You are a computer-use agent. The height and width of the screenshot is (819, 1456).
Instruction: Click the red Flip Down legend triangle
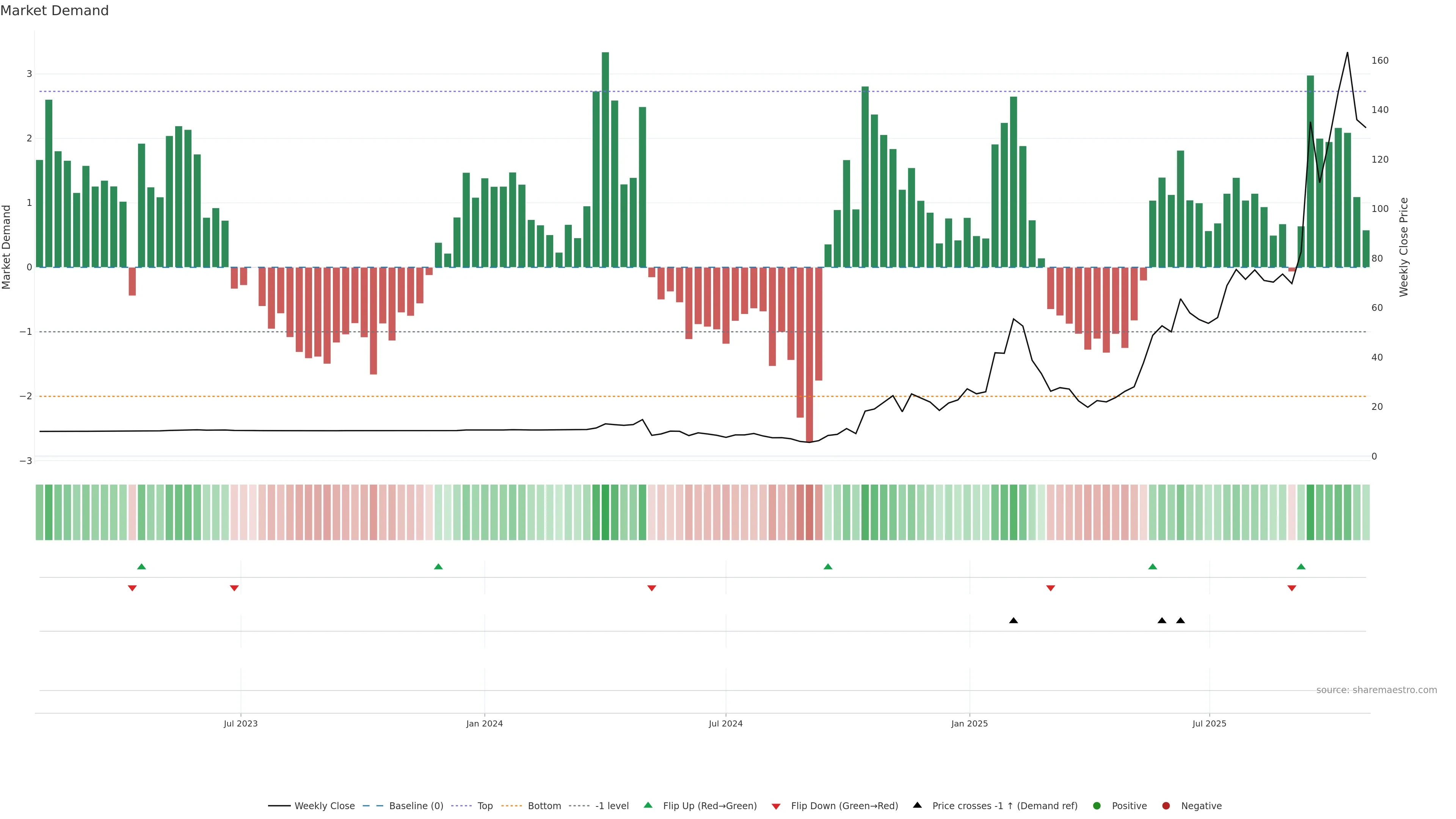[x=776, y=806]
